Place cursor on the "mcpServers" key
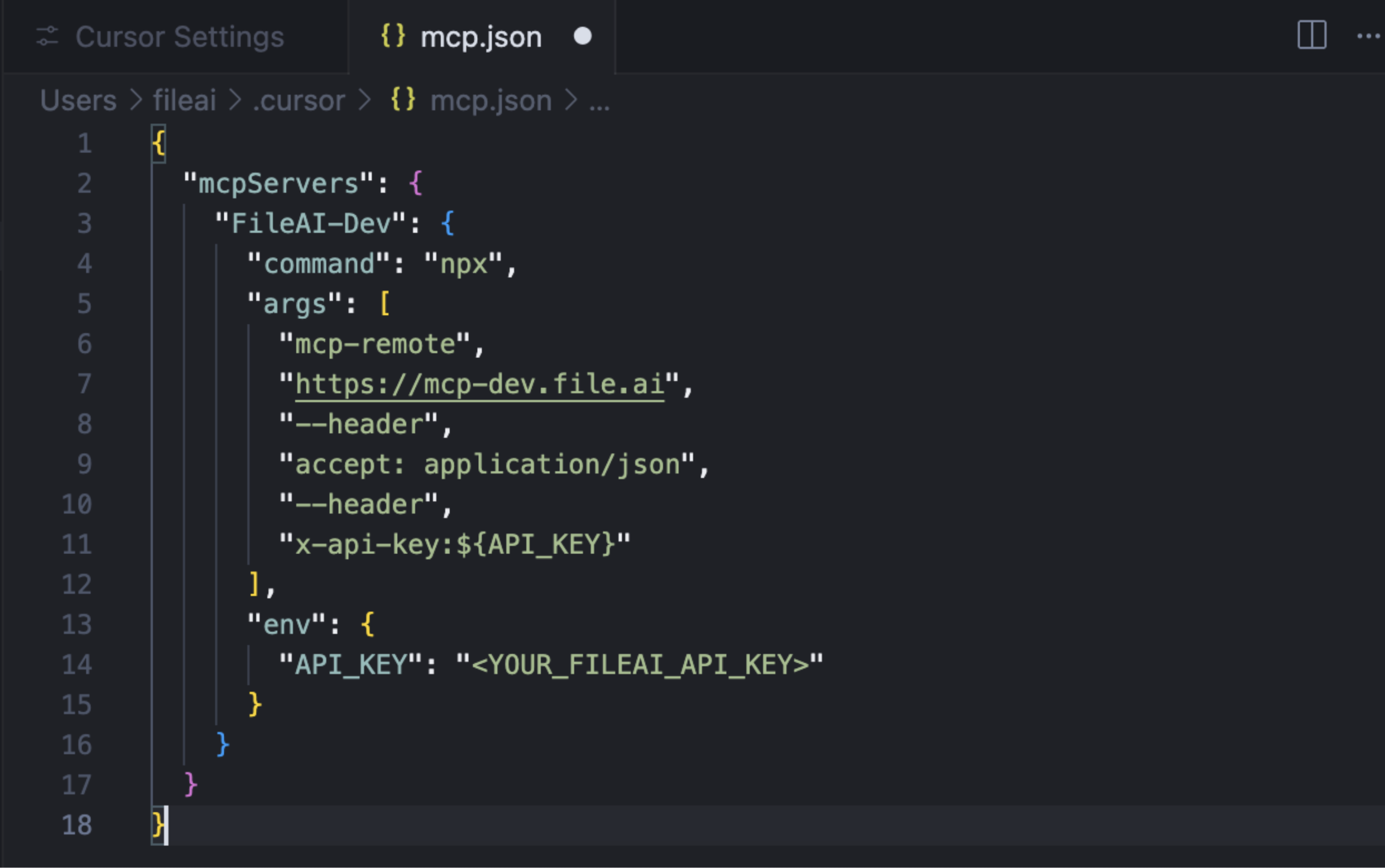This screenshot has height=868, width=1385. click(279, 184)
